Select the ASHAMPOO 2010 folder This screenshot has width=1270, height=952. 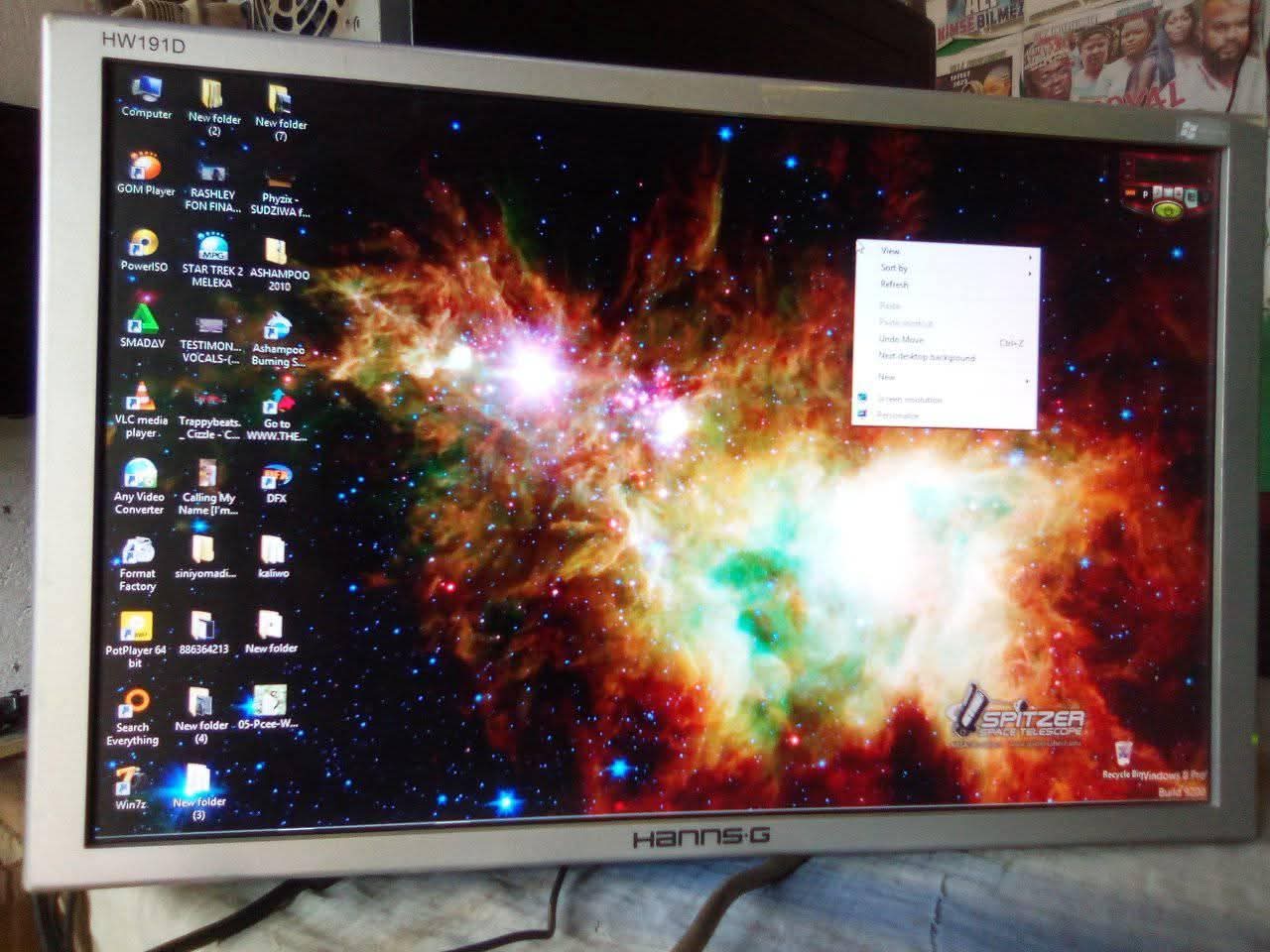coord(279,264)
